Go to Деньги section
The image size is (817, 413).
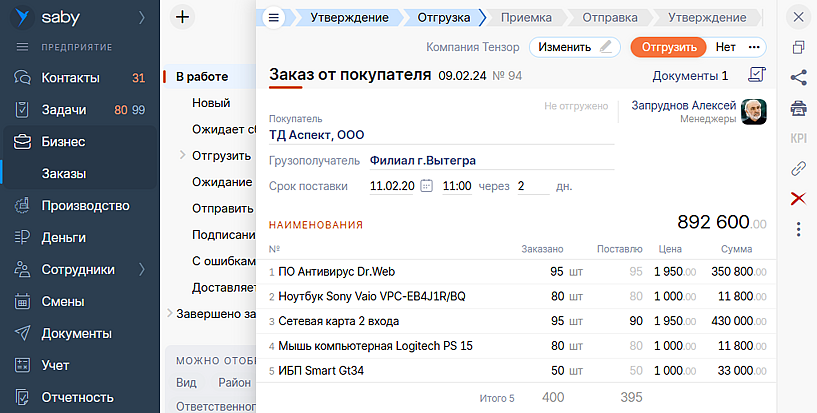66,237
